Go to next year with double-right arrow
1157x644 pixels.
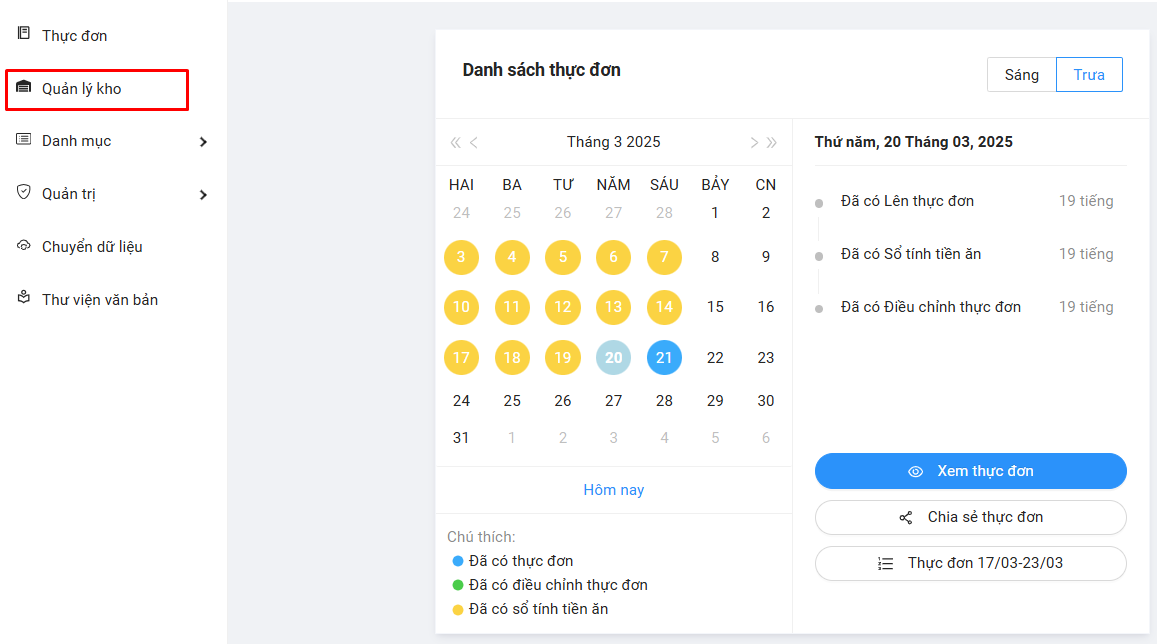pos(772,142)
